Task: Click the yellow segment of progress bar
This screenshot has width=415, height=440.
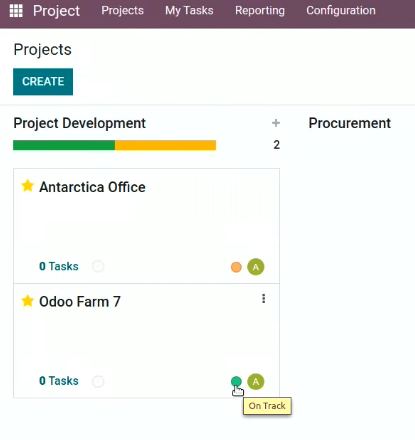Action: 165,145
